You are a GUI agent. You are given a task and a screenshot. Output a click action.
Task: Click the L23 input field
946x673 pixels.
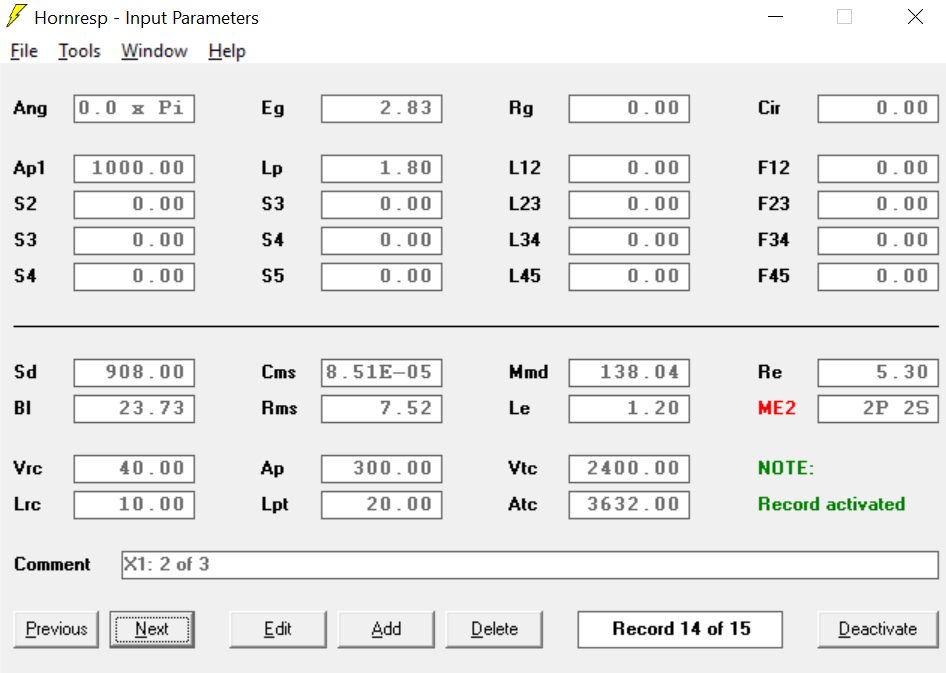629,204
